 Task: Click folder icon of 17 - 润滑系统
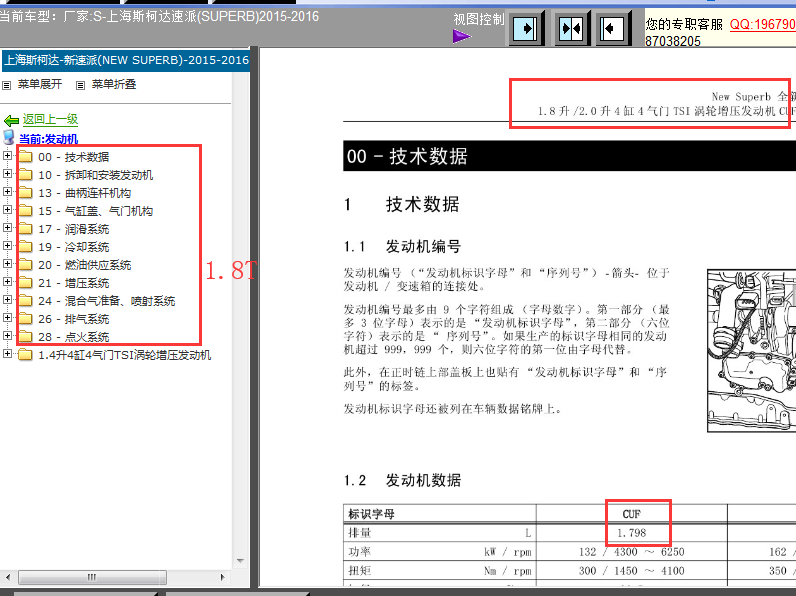[x=25, y=228]
